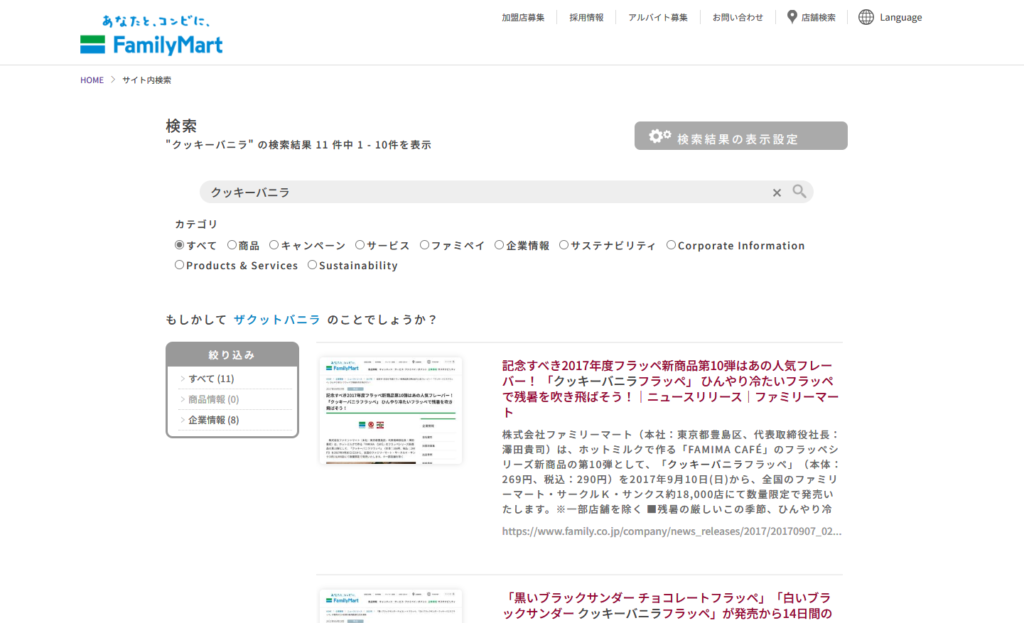Select the Products & Services radio button

(179, 264)
